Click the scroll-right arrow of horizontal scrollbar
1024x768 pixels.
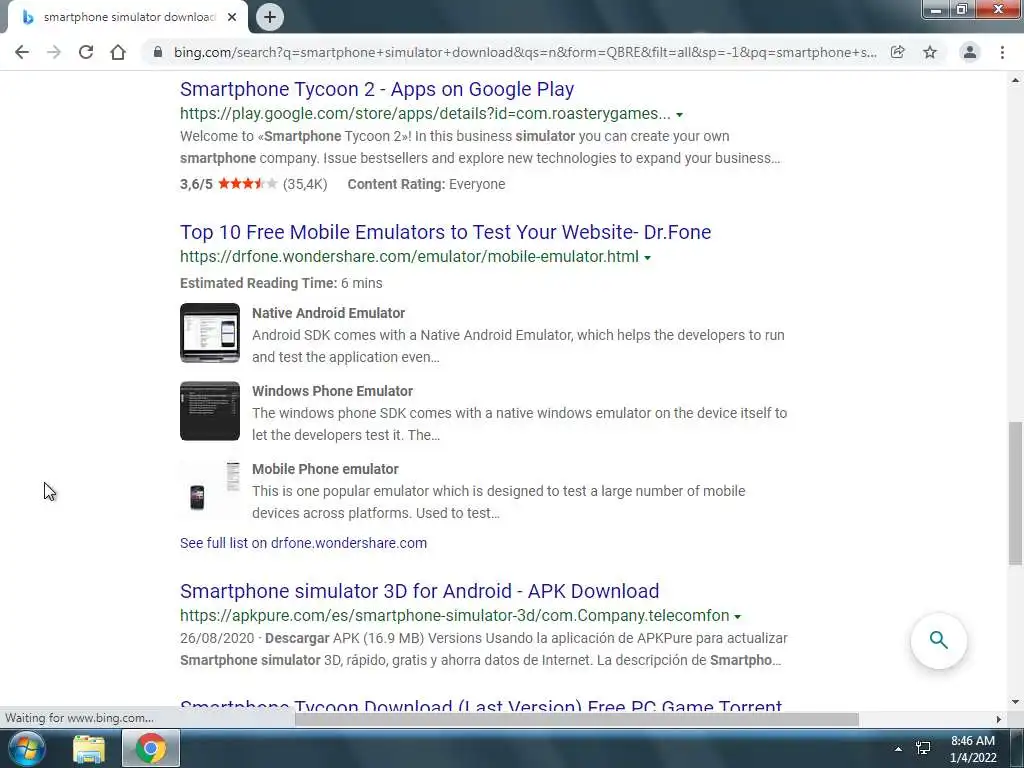click(x=999, y=719)
